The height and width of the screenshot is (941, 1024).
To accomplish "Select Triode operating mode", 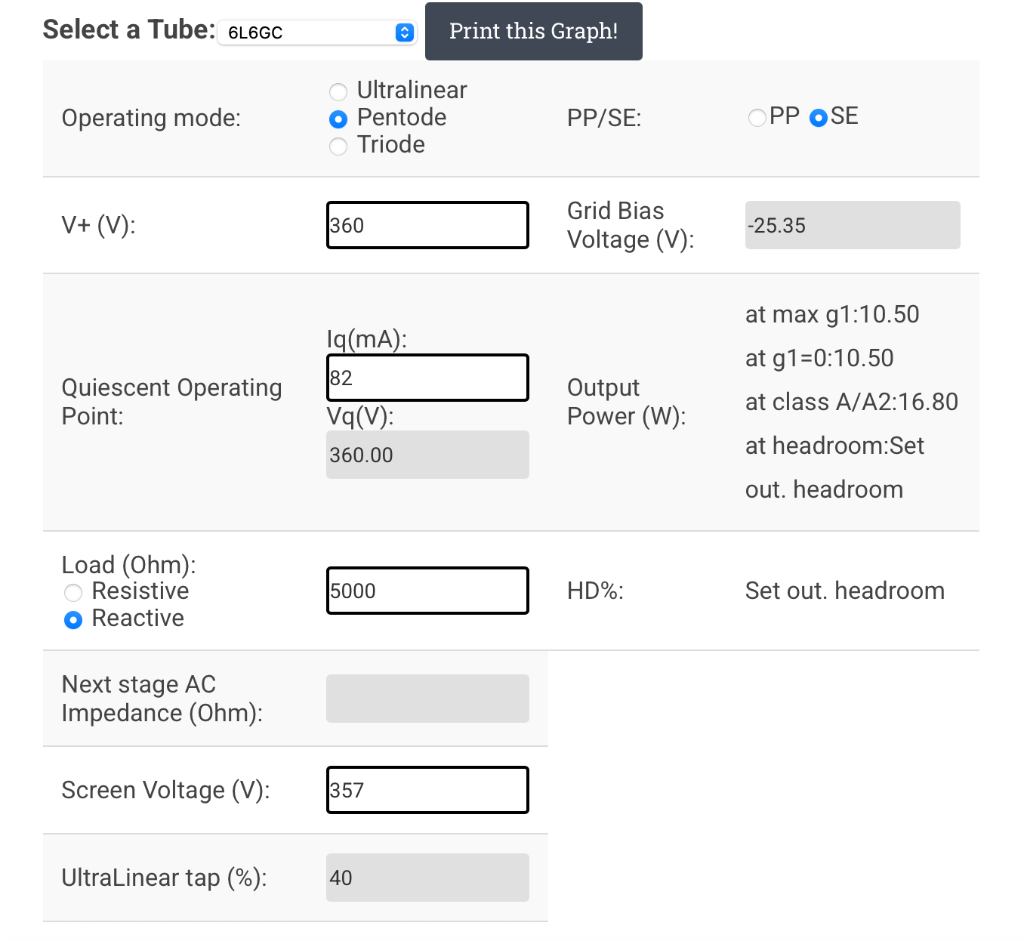I will pos(339,146).
